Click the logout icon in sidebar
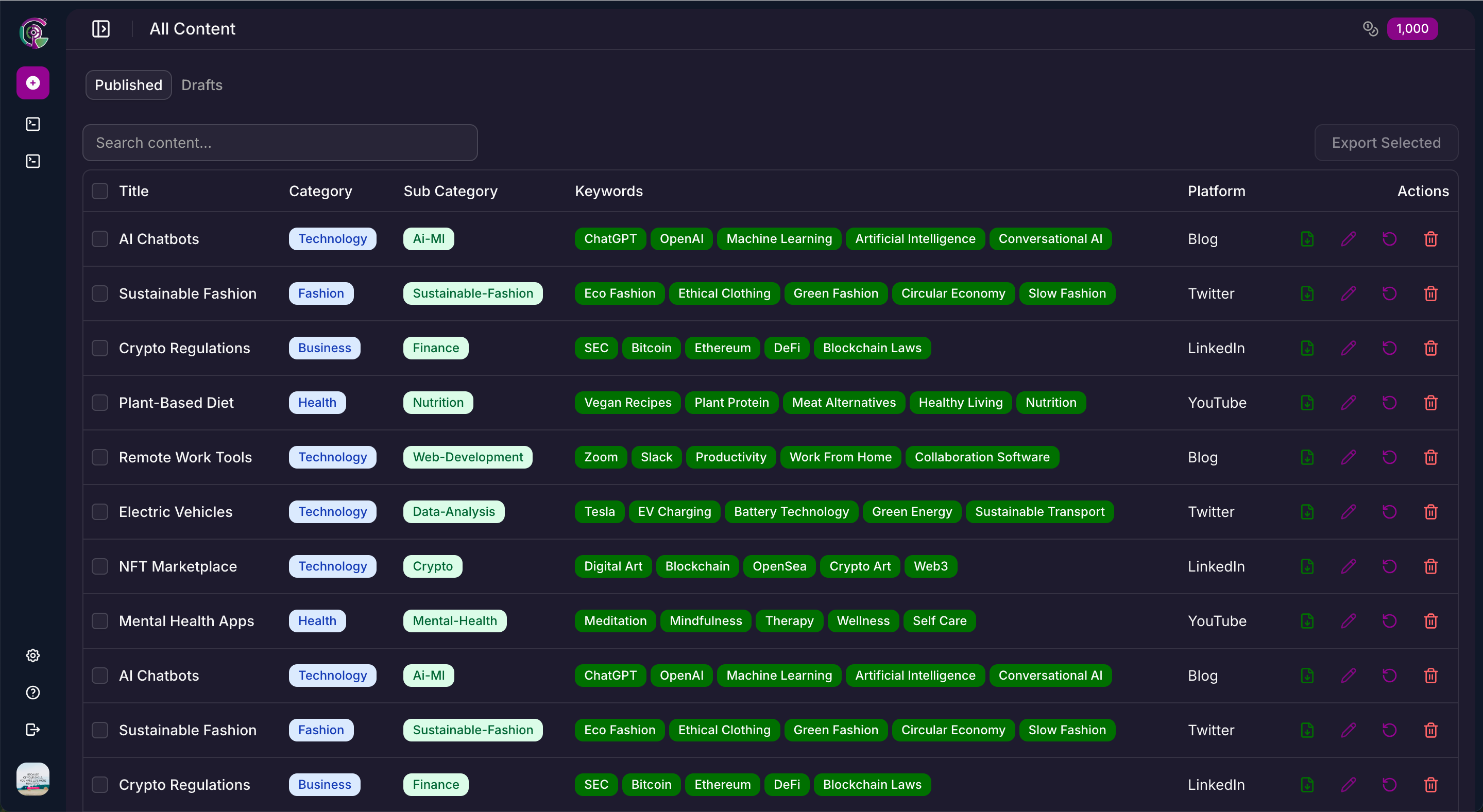The width and height of the screenshot is (1483, 812). coord(33,730)
